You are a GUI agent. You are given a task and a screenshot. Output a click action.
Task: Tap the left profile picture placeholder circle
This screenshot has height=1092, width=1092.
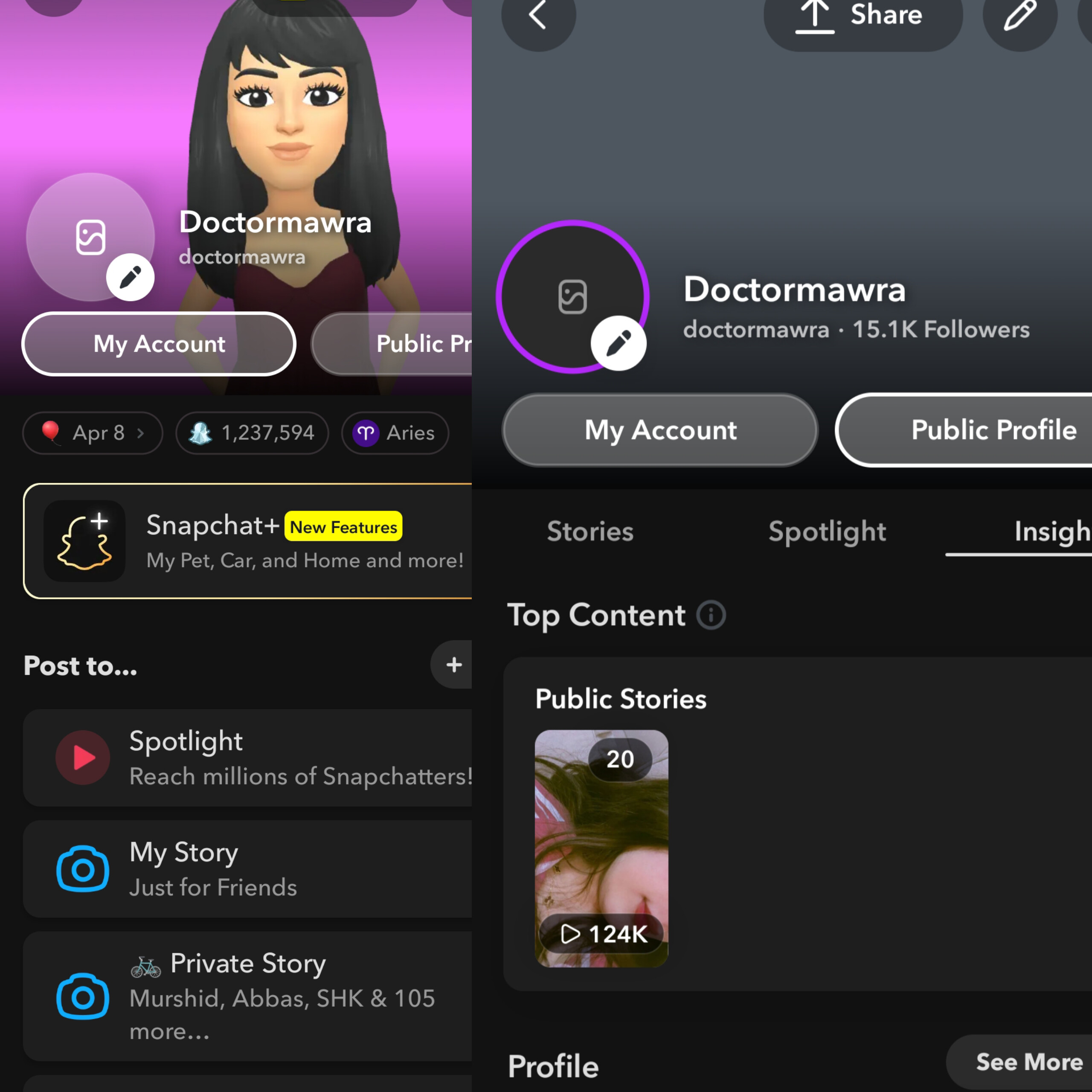(x=90, y=237)
